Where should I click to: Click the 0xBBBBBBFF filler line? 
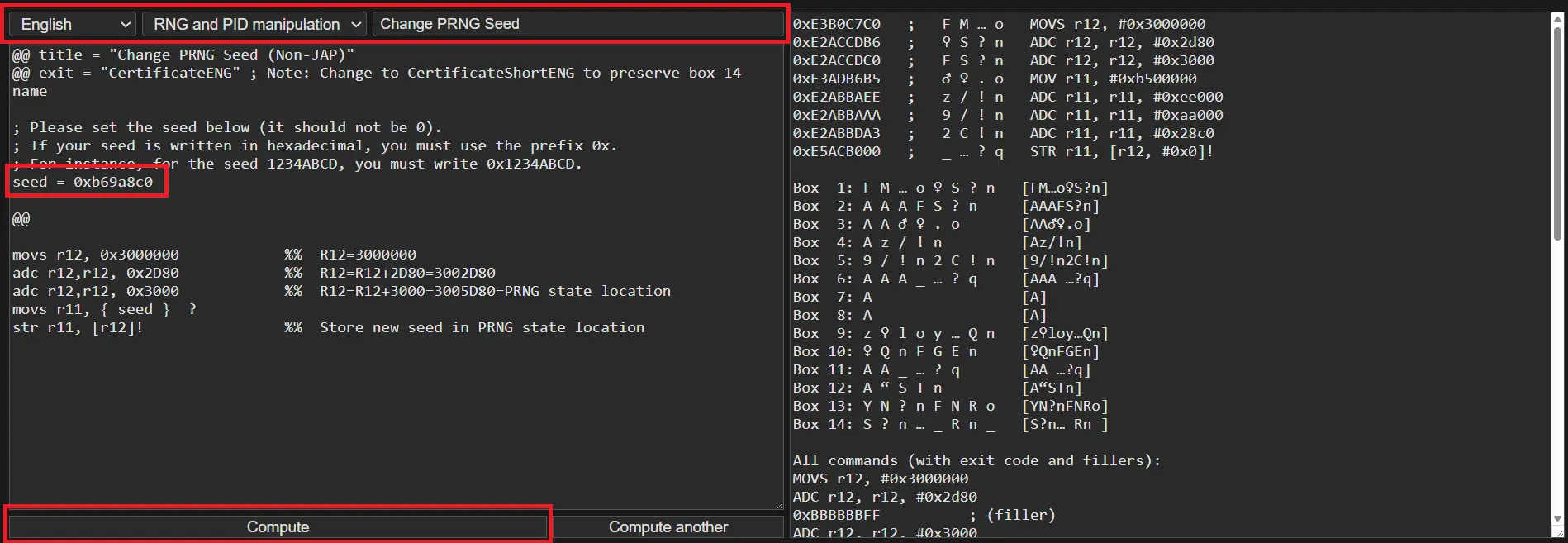924,515
